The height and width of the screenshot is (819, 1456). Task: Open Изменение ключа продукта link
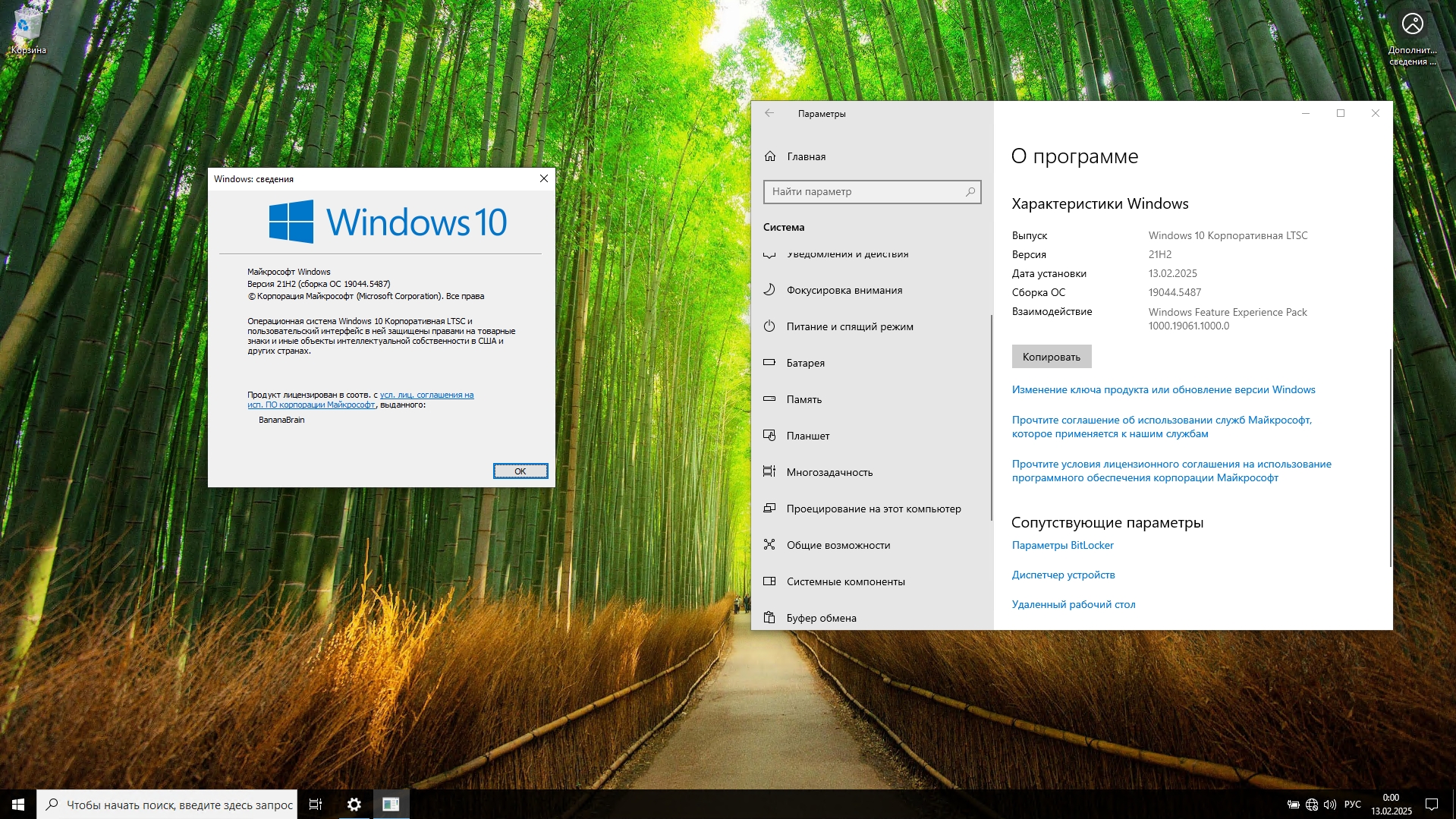coord(1163,389)
